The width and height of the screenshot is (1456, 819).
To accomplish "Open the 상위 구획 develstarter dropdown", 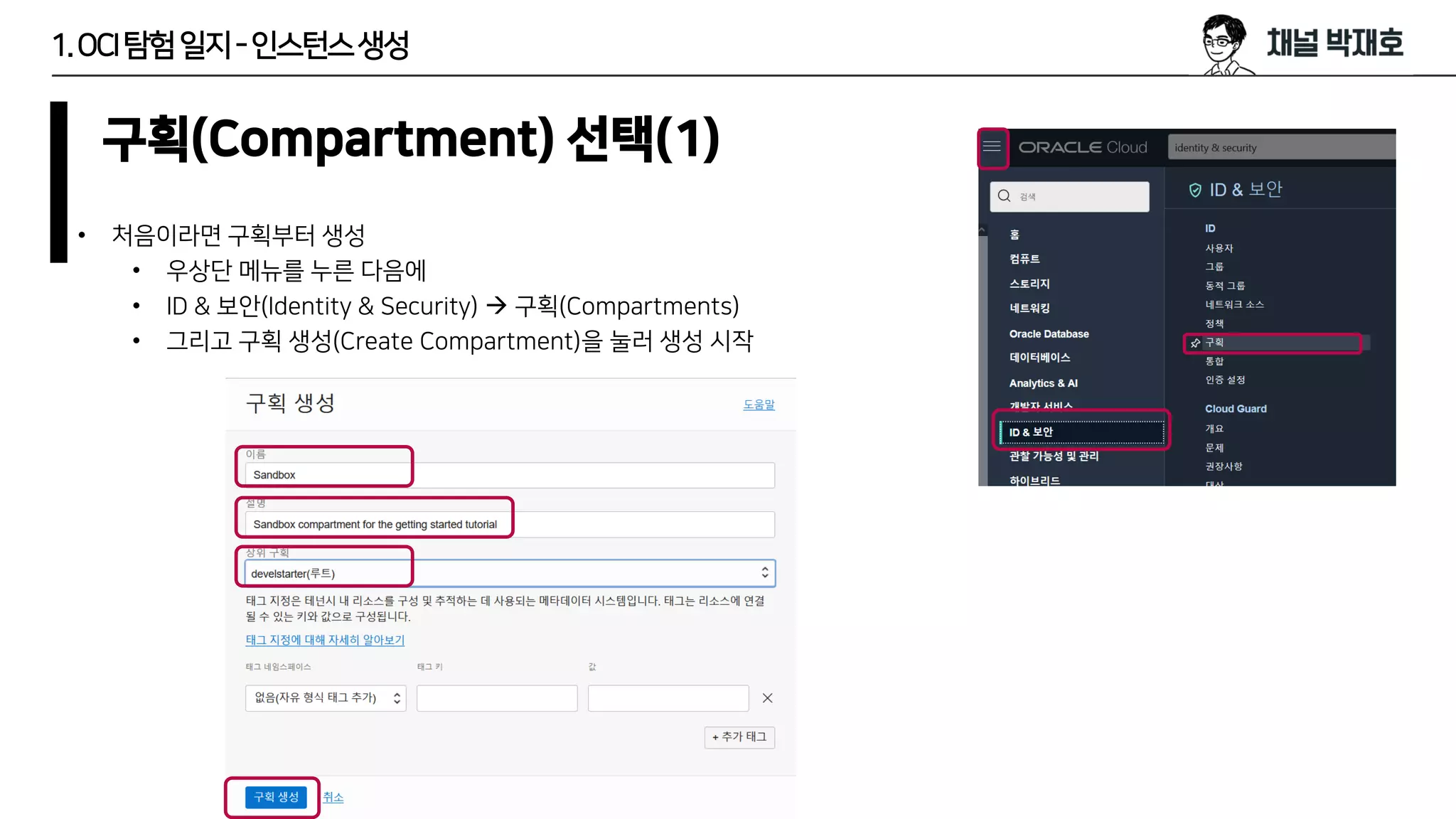I will tap(510, 573).
